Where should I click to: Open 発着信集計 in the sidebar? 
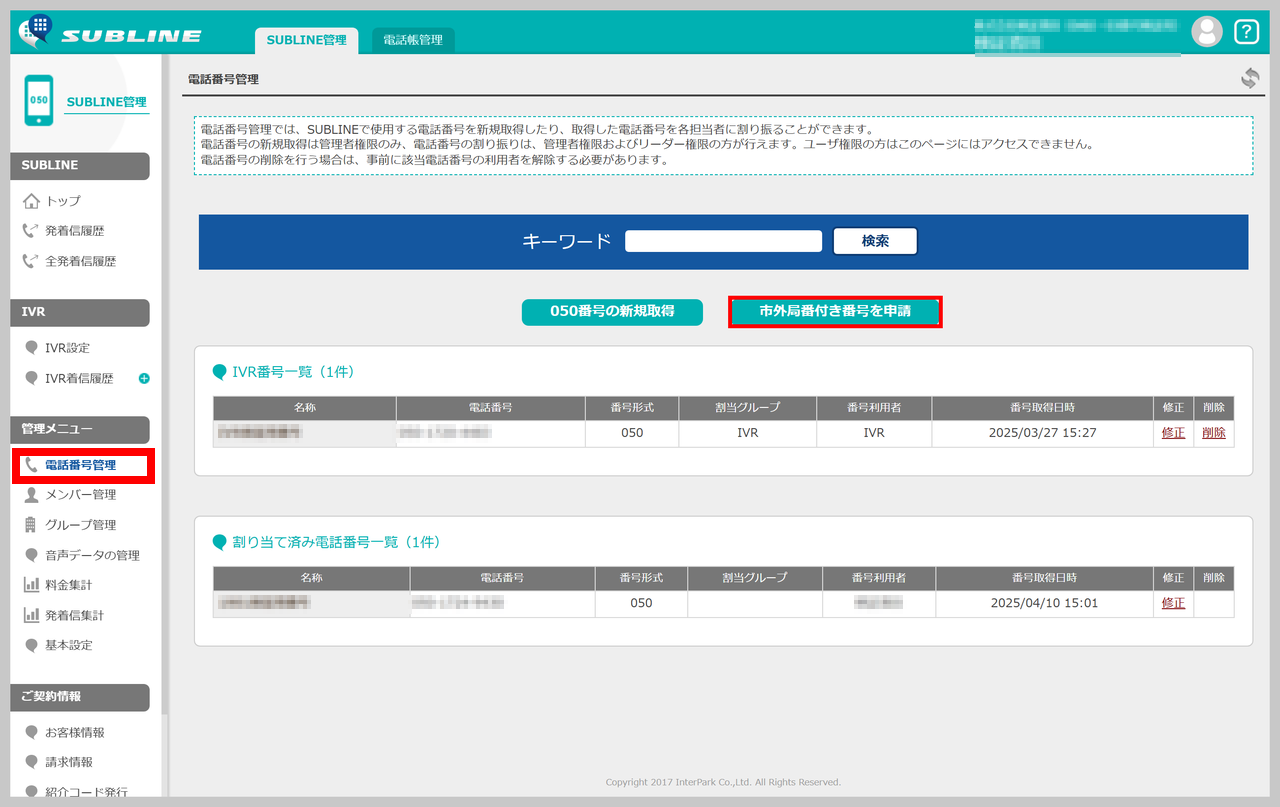tap(74, 615)
